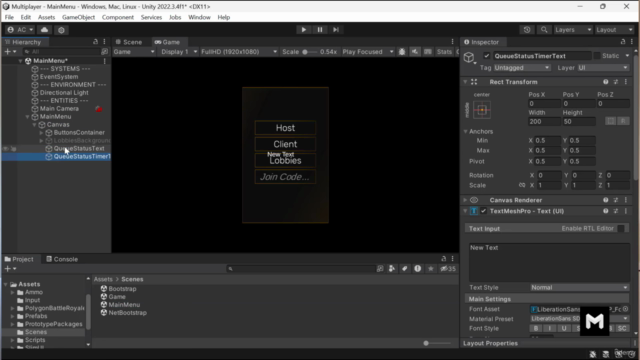The height and width of the screenshot is (360, 640).
Task: Open the Play Focused dropdown
Action: 368,52
